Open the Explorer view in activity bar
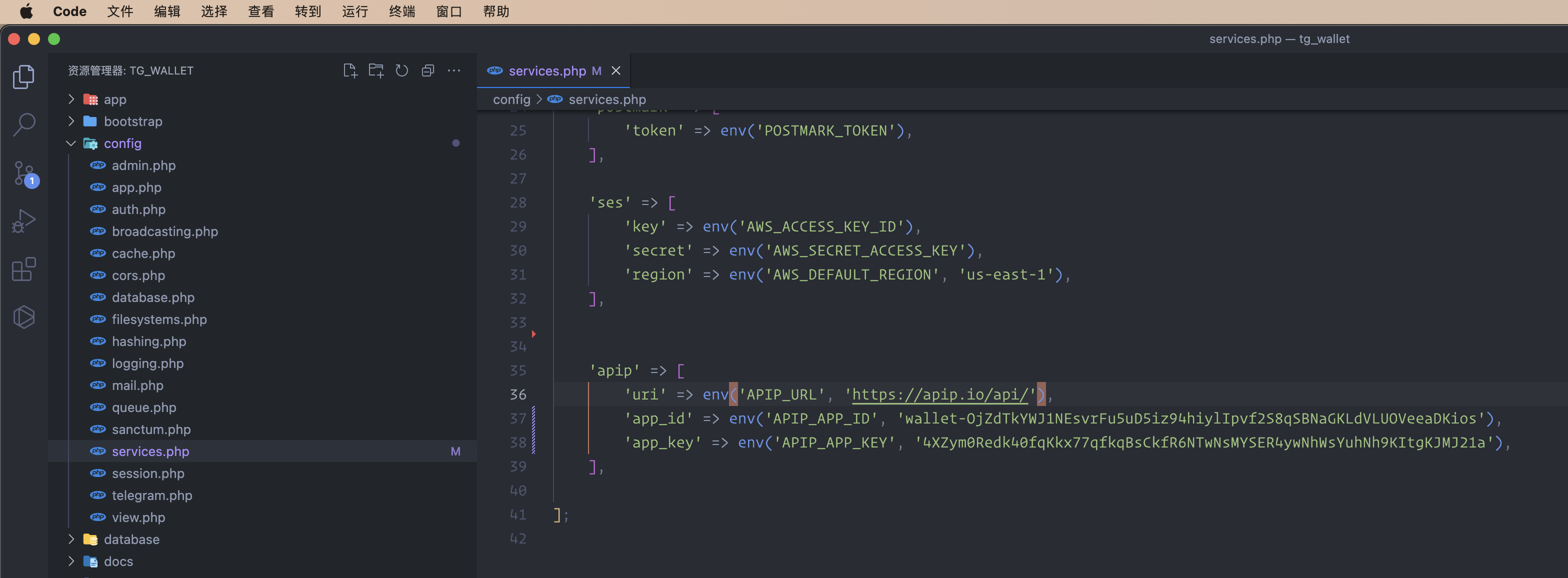This screenshot has height=578, width=1568. coord(23,76)
